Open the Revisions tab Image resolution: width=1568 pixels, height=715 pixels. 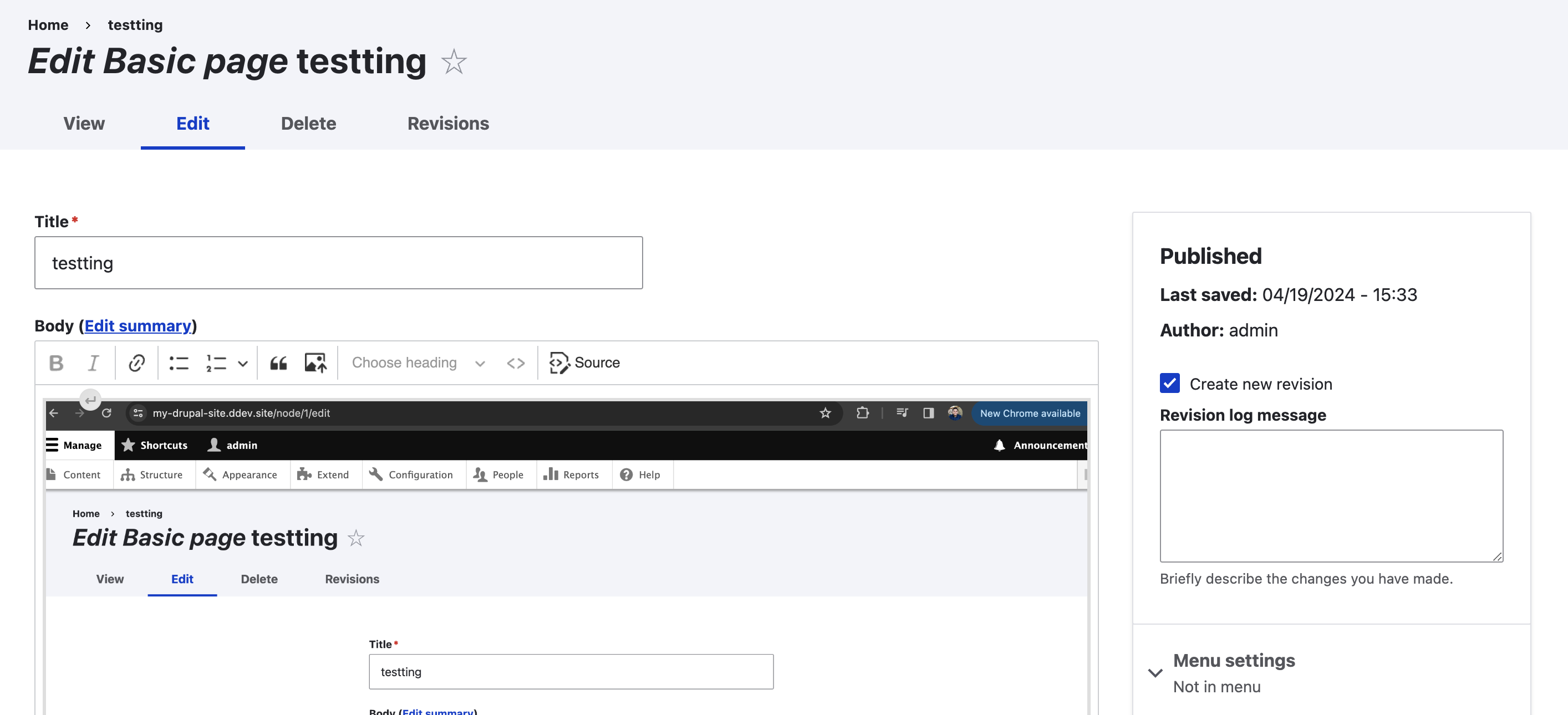[x=448, y=124]
